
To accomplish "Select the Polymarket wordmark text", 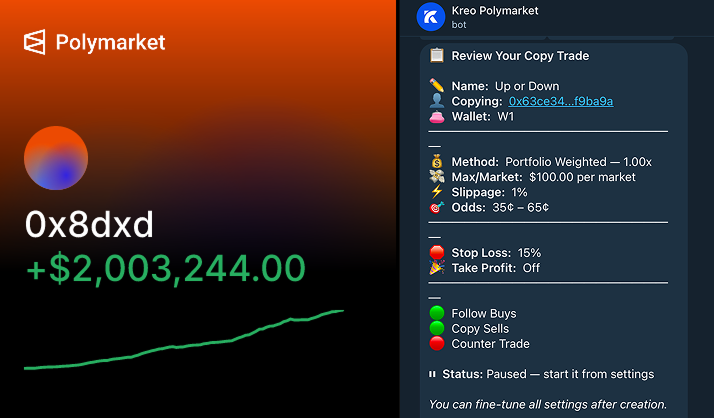I will pos(110,42).
